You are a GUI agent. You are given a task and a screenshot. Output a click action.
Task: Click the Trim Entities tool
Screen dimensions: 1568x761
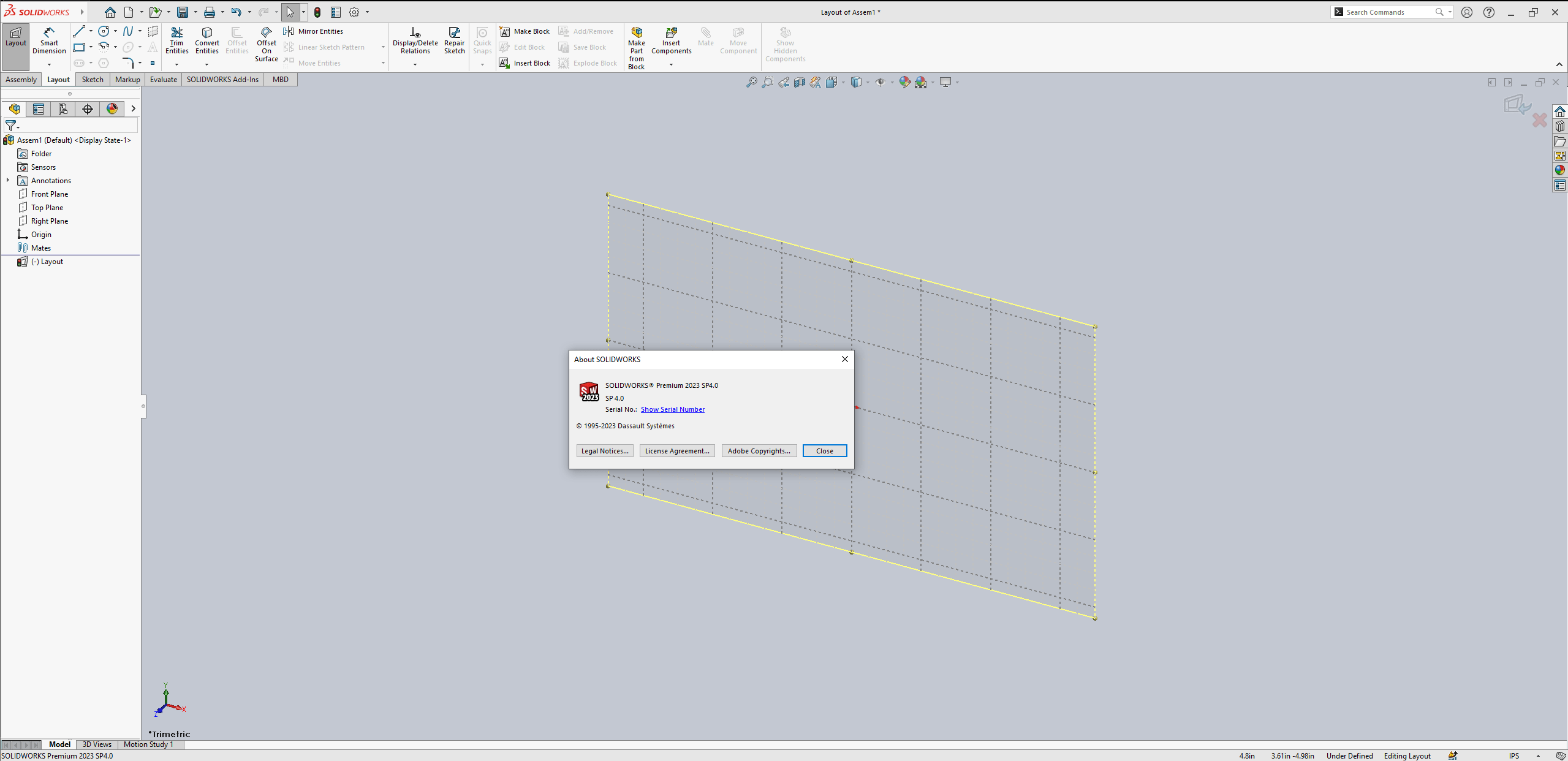pos(176,41)
